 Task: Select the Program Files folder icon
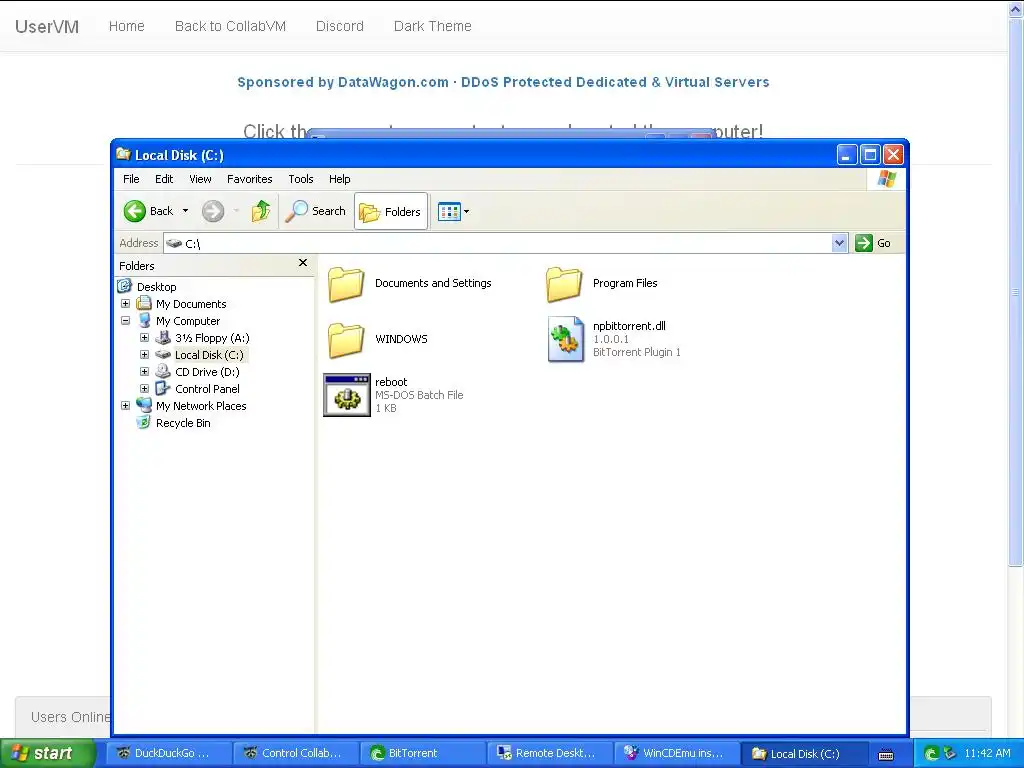(564, 284)
